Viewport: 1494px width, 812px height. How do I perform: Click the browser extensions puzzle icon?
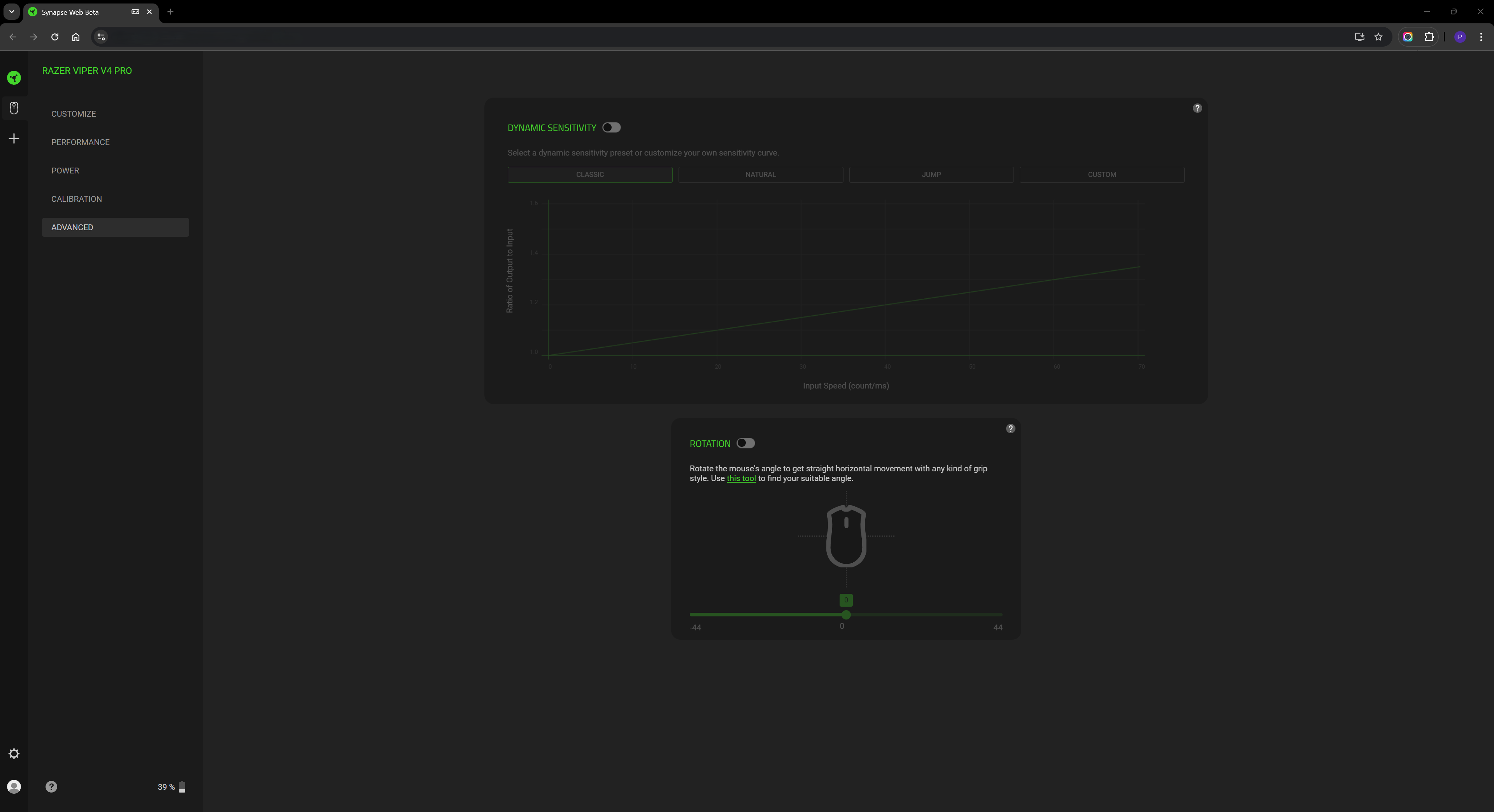[x=1429, y=37]
